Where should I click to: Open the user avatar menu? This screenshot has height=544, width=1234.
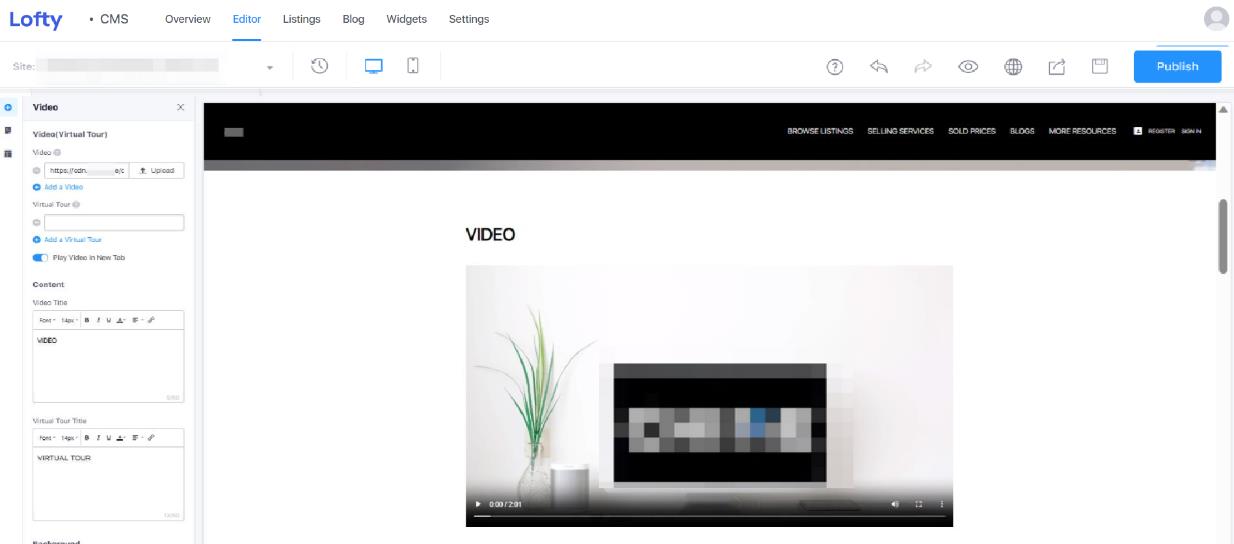pyautogui.click(x=1216, y=18)
